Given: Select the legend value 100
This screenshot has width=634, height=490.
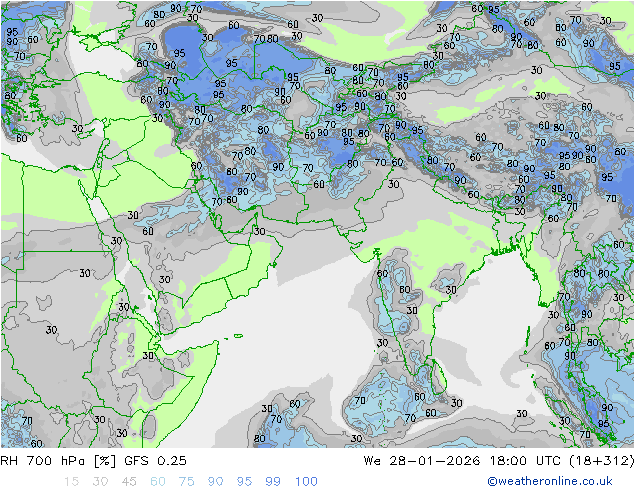Looking at the screenshot, I should coord(306,481).
